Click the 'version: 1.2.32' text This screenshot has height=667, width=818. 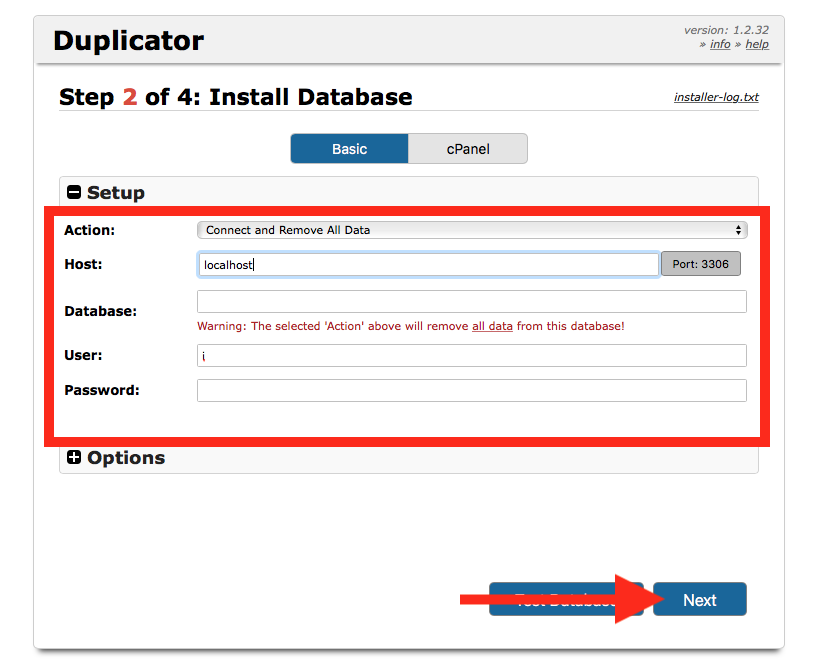click(x=726, y=30)
